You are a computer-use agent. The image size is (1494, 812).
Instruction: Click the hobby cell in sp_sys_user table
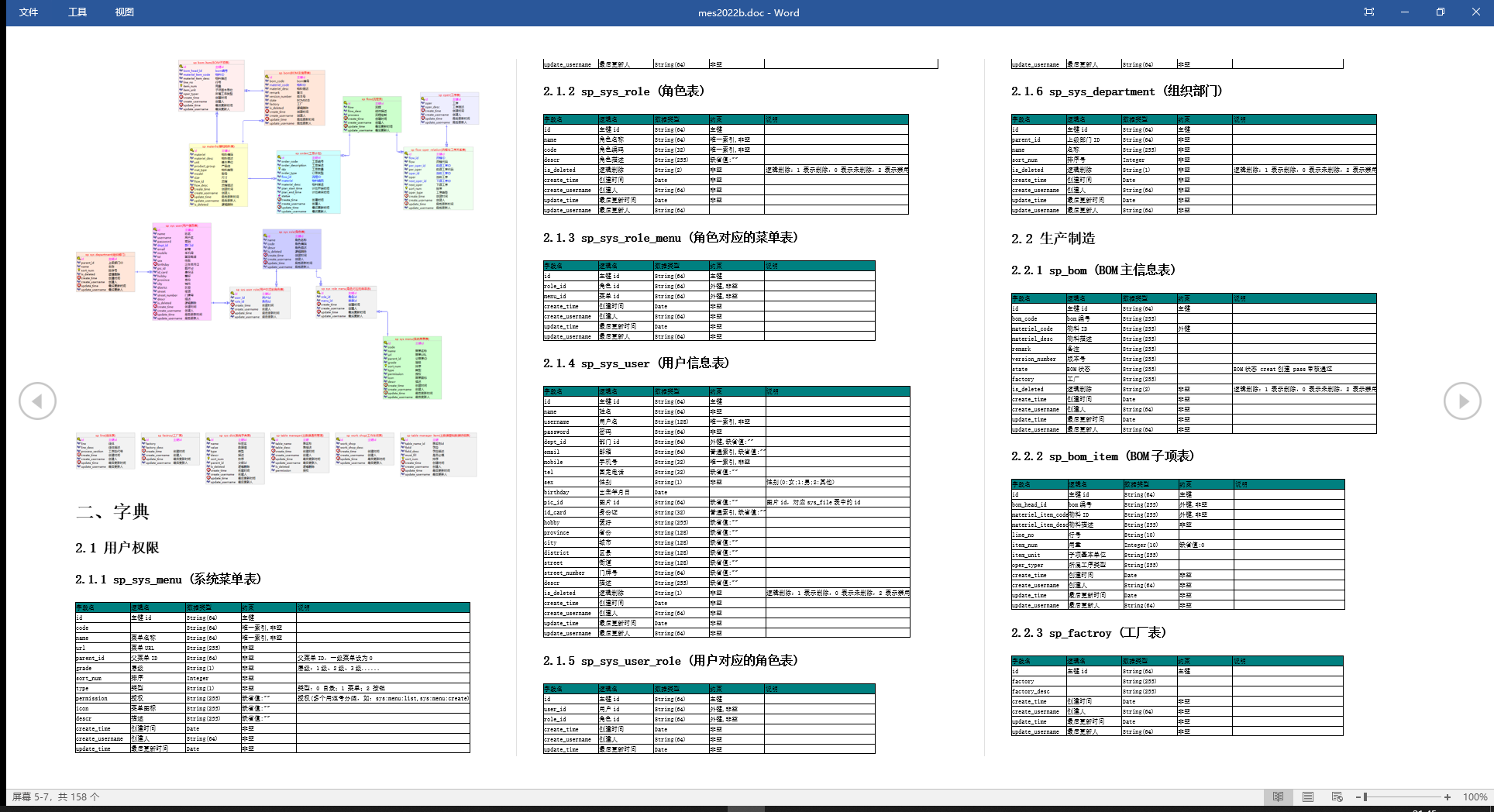pos(570,522)
